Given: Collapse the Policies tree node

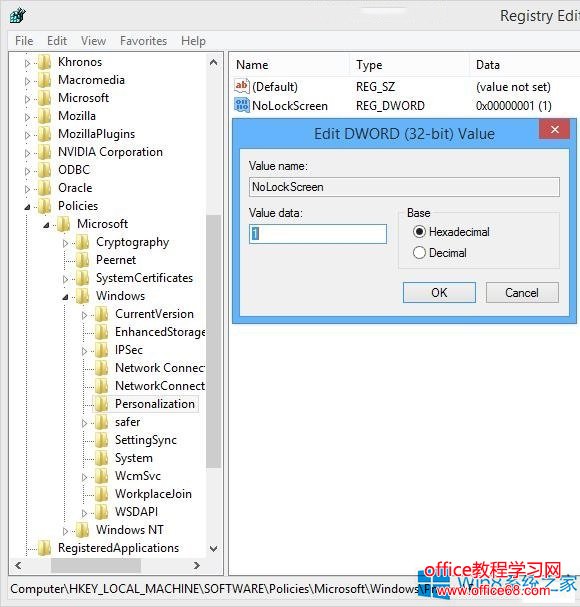Looking at the screenshot, I should pos(27,207).
